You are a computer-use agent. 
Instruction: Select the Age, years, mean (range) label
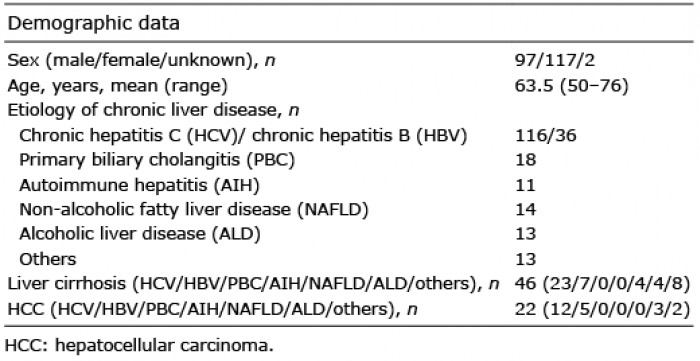click(117, 86)
